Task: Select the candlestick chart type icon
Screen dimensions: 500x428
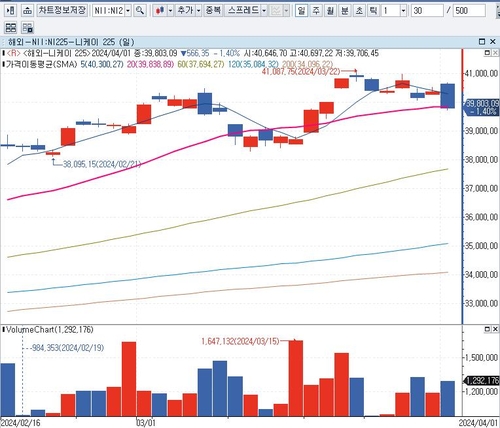Action: [160, 11]
